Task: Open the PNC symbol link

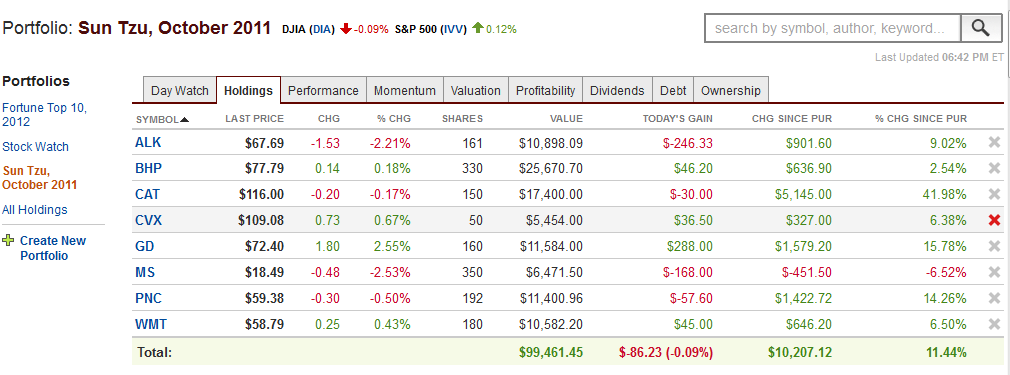Action: click(x=148, y=298)
